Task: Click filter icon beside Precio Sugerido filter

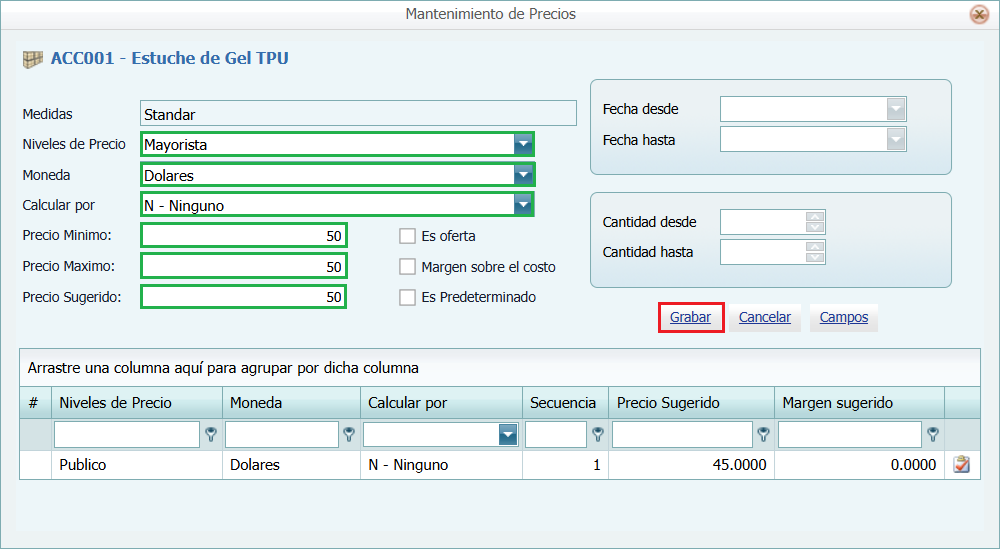Action: coord(763,434)
